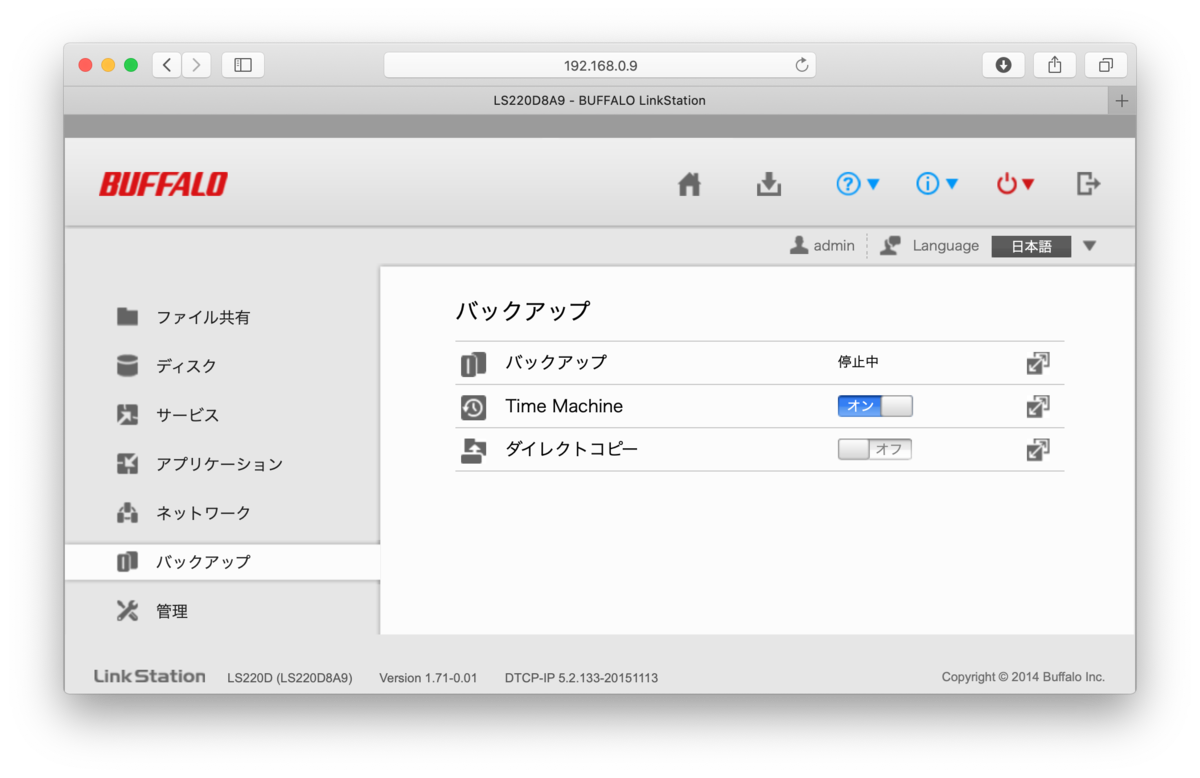Go to the home icon in the header

689,184
